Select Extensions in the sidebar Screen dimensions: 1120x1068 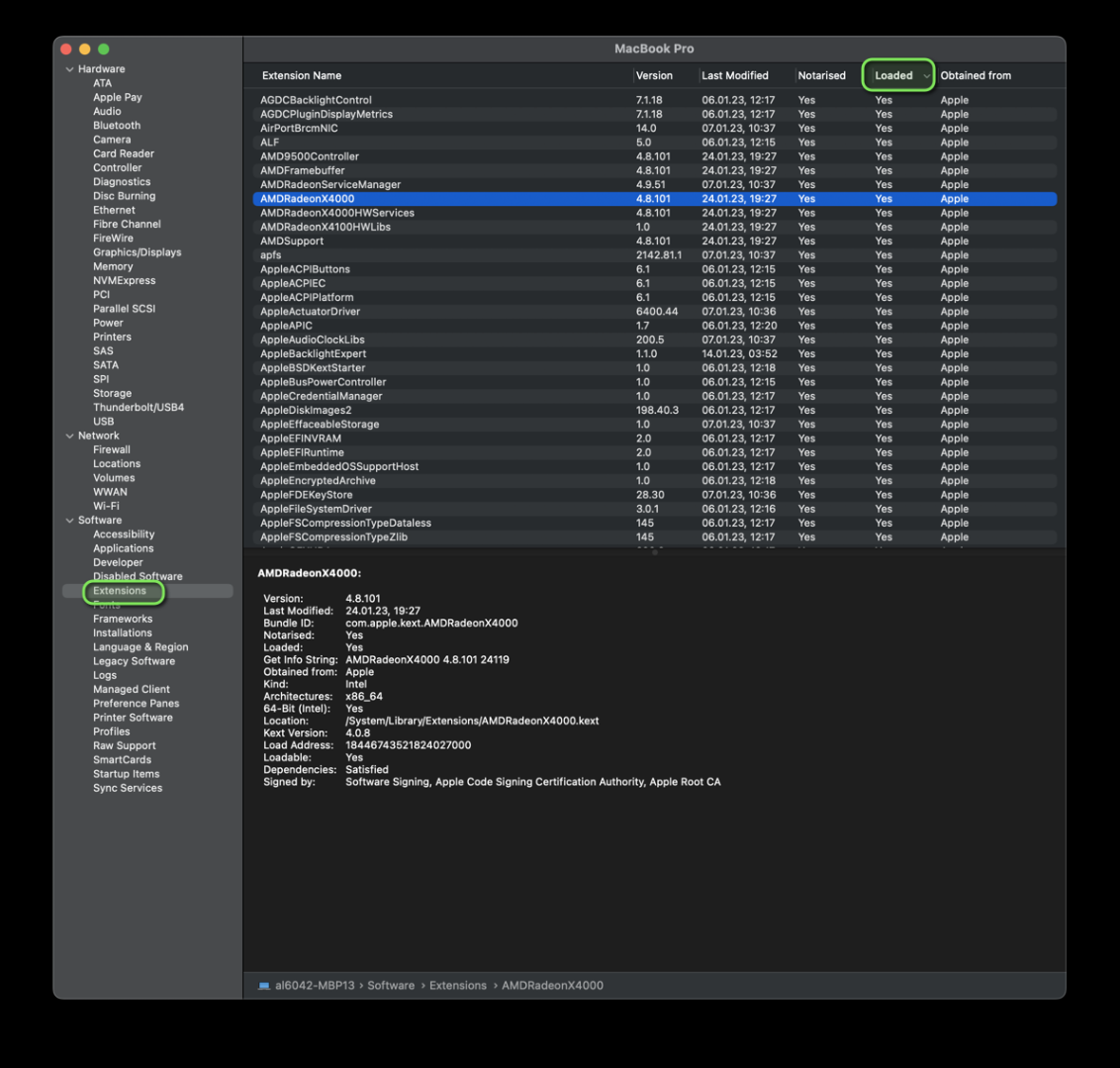(x=120, y=591)
